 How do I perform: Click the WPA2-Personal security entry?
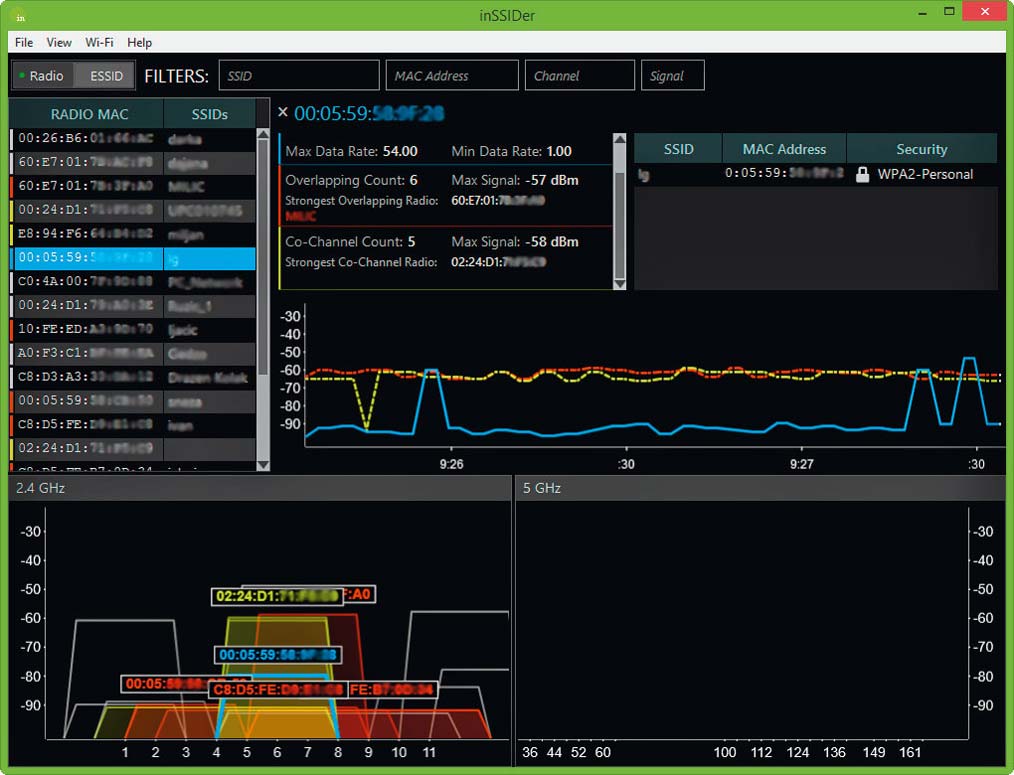925,175
